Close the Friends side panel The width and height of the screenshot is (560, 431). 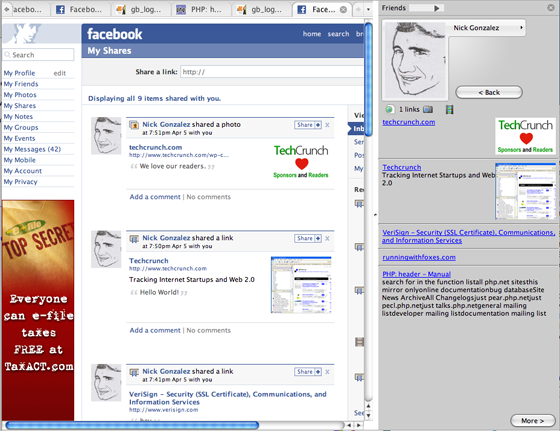tap(551, 7)
